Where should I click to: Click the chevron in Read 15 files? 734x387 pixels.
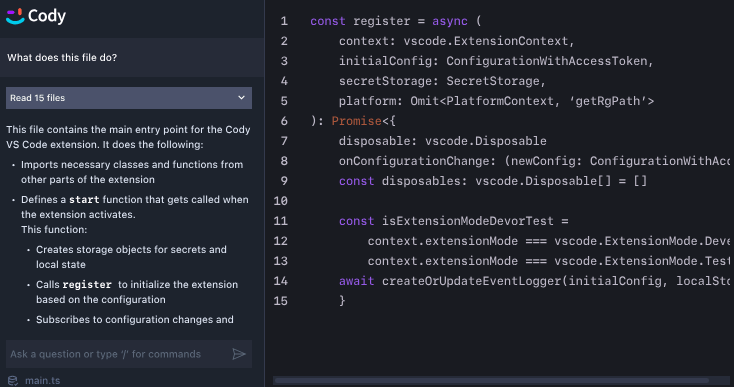pyautogui.click(x=242, y=98)
